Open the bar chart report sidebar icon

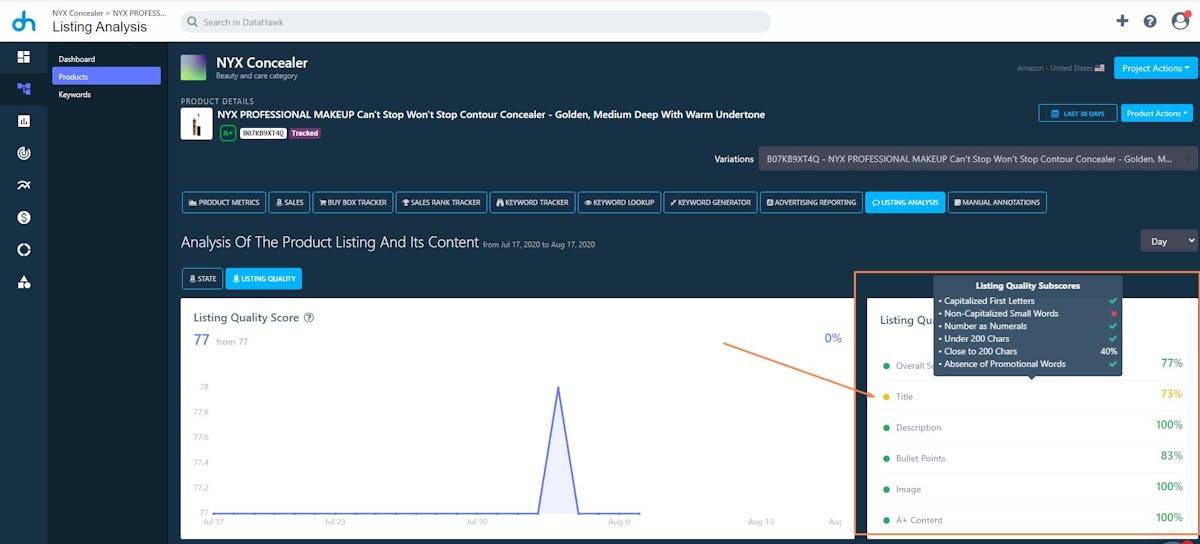point(24,121)
